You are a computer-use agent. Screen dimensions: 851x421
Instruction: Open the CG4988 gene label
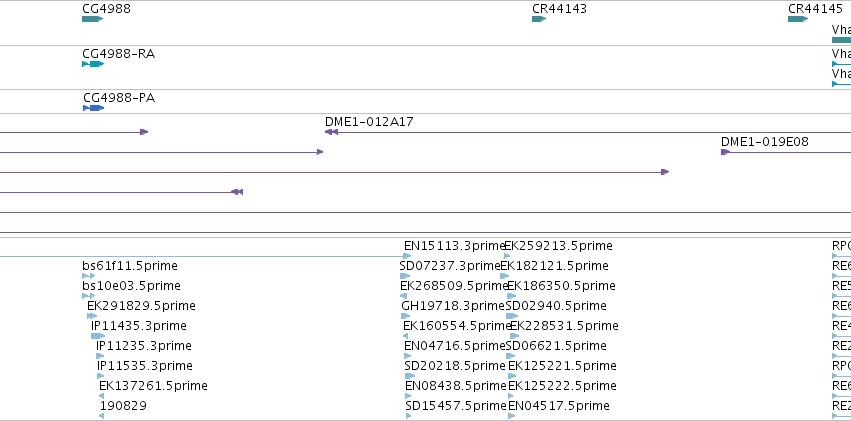(x=106, y=9)
